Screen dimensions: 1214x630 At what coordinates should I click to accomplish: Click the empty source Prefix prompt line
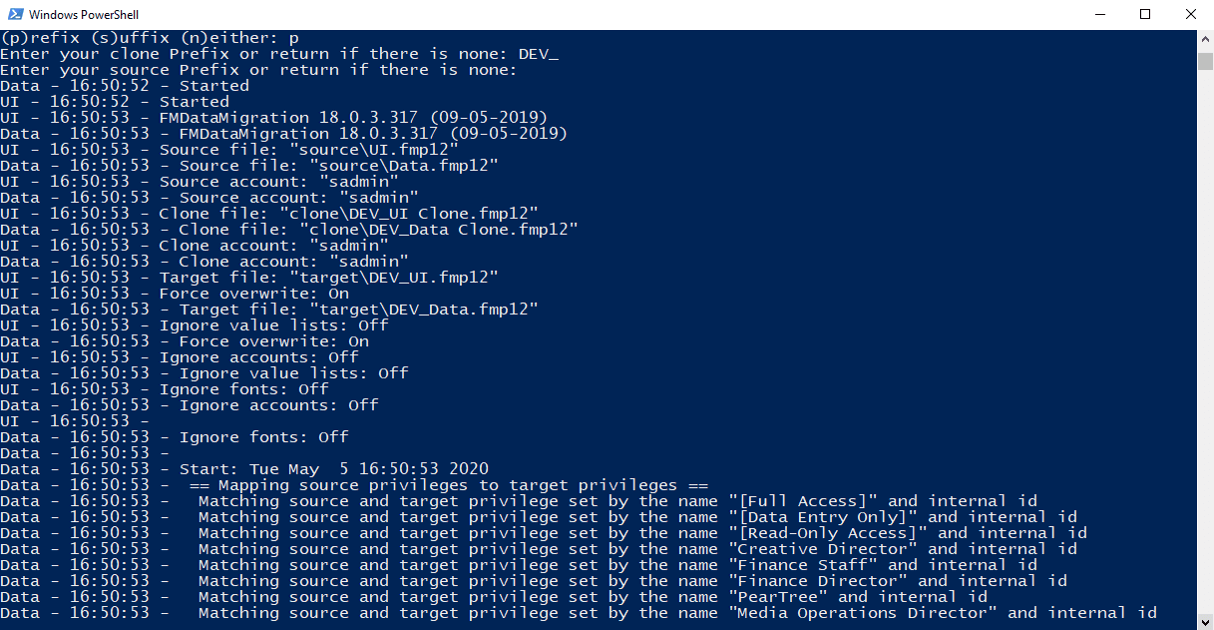(258, 70)
